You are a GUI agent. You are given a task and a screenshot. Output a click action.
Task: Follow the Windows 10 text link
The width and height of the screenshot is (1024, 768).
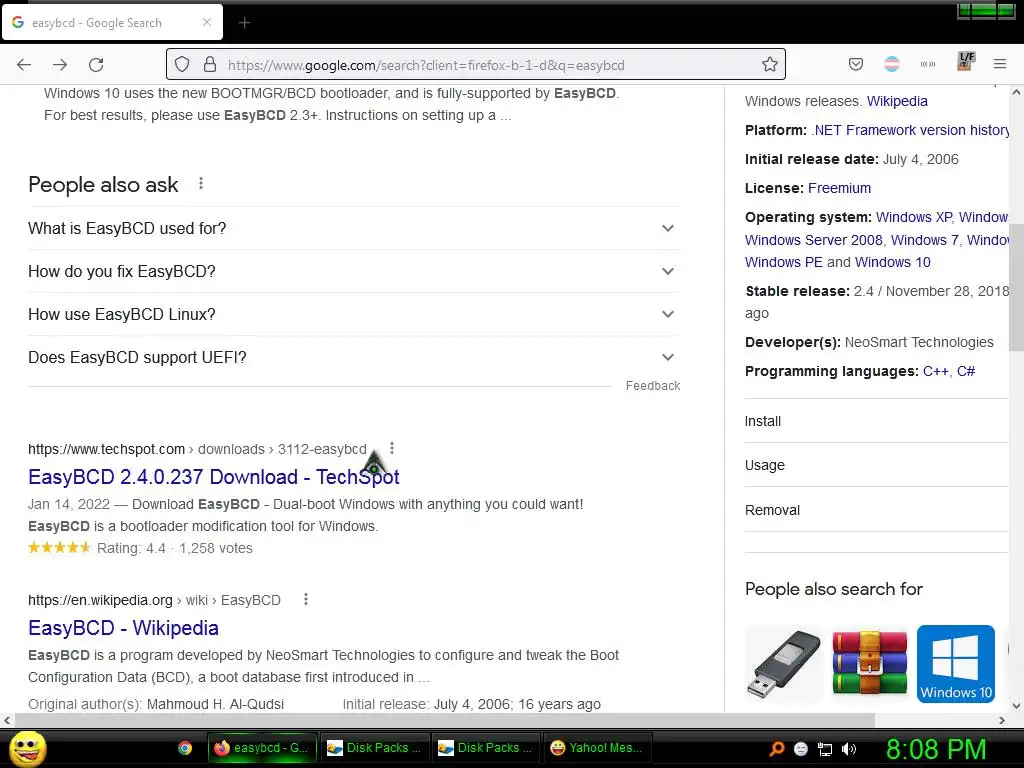(893, 262)
